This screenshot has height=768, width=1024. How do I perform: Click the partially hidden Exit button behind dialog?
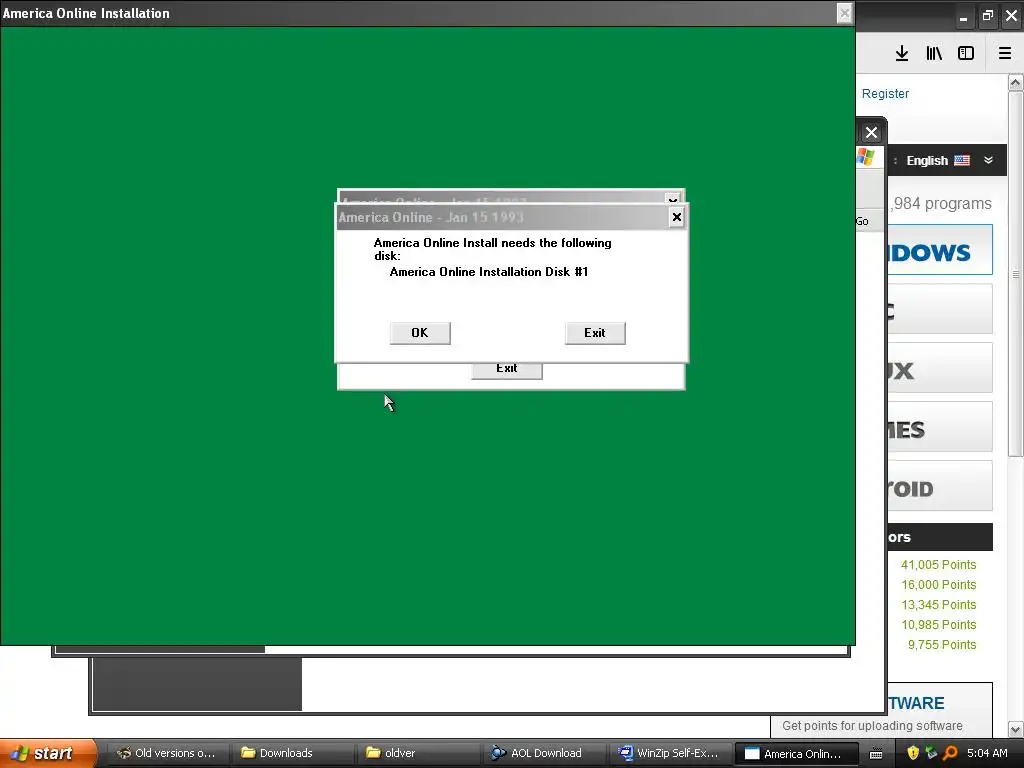(x=507, y=370)
